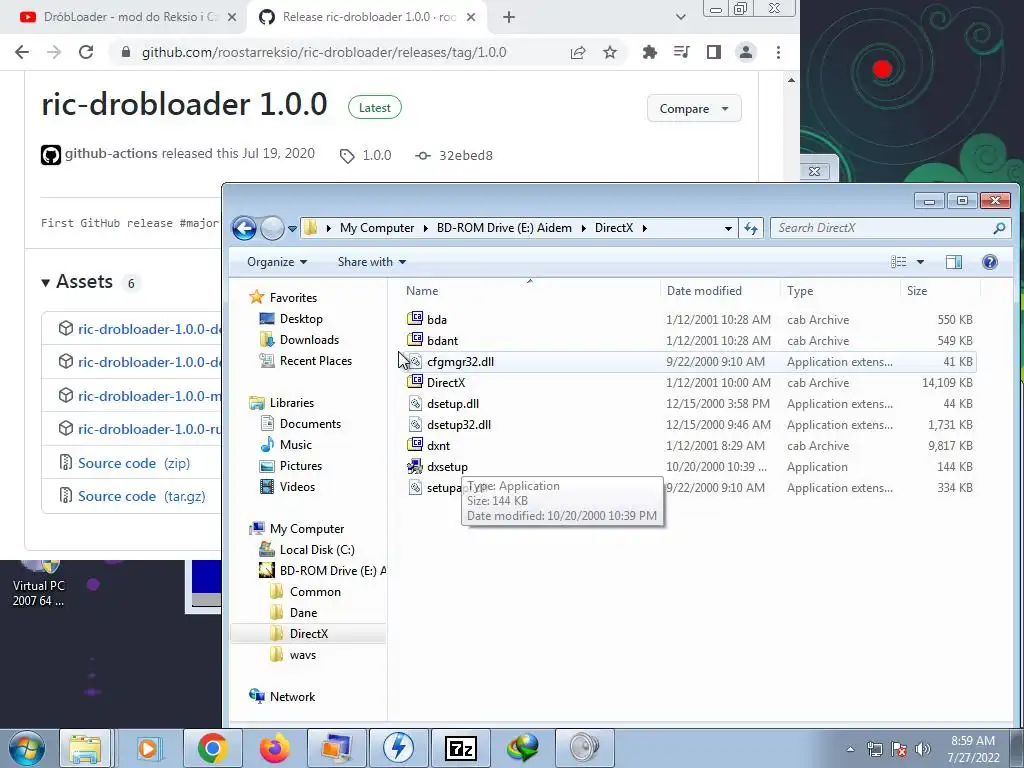Viewport: 1024px width, 768px height.
Task: Show hidden tray icons arrow
Action: click(850, 749)
